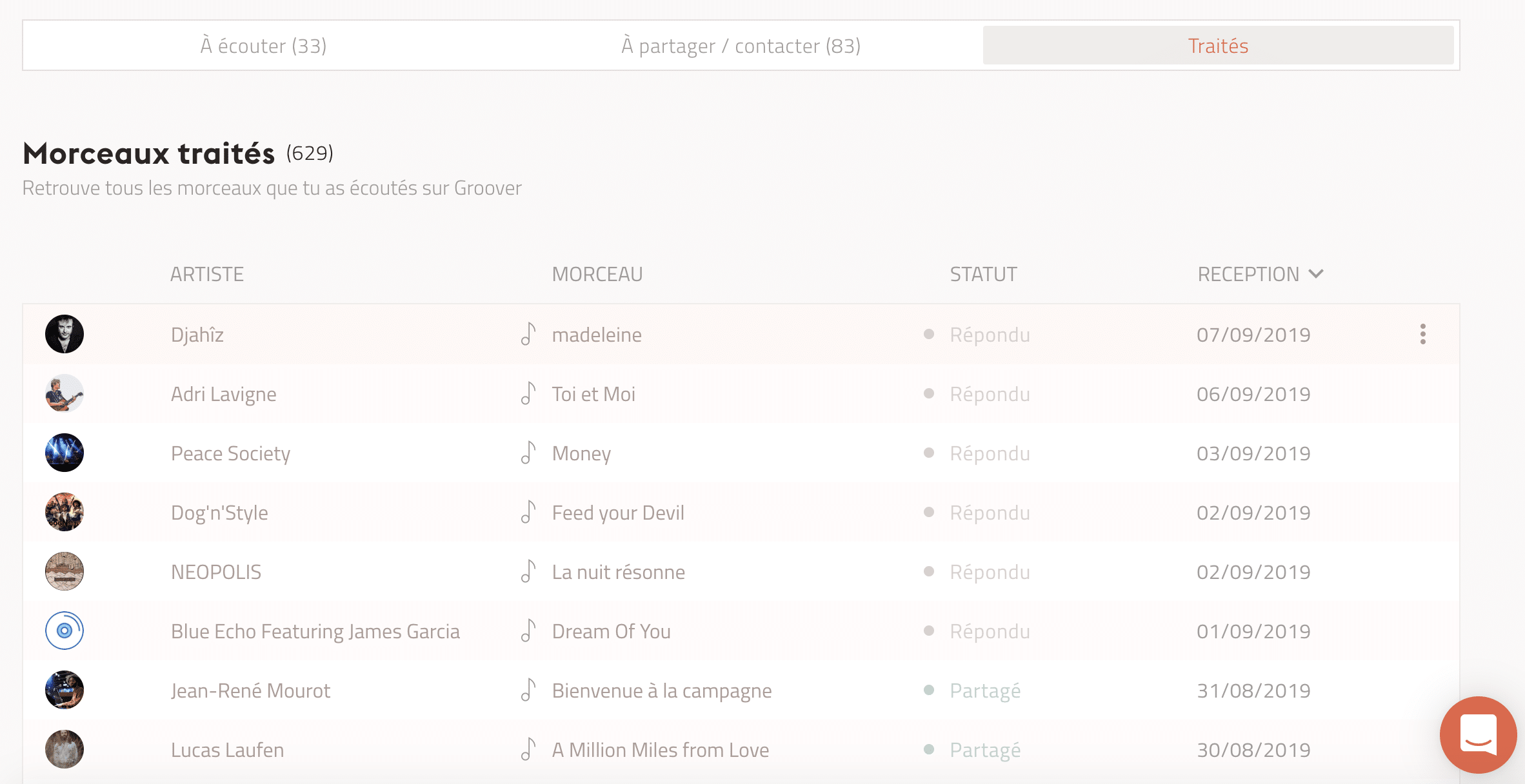Click the music note beside Toi et Moi

(x=528, y=393)
